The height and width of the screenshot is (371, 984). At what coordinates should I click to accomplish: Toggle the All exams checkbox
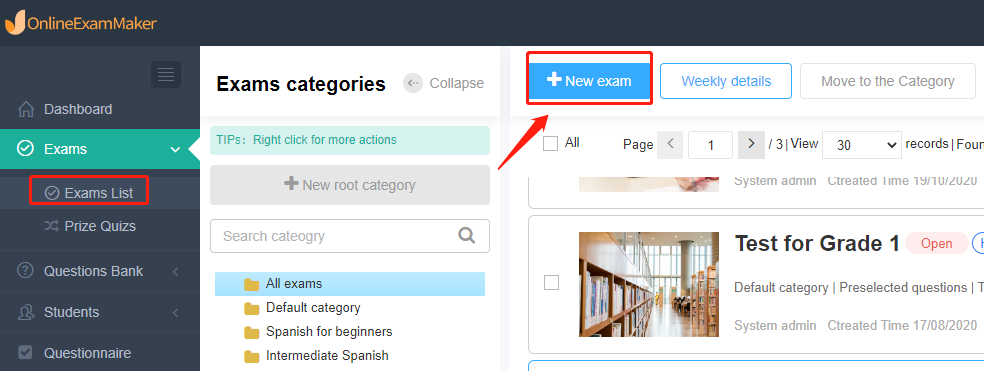tap(550, 144)
